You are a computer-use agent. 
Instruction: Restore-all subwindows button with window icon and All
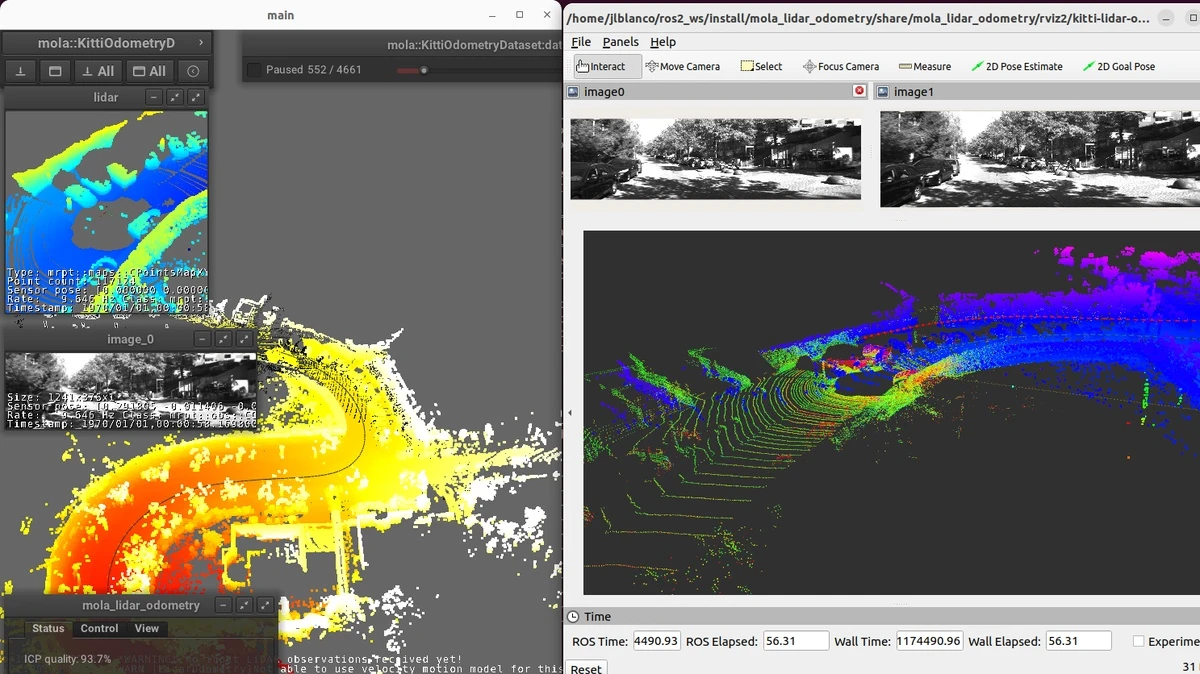(149, 71)
